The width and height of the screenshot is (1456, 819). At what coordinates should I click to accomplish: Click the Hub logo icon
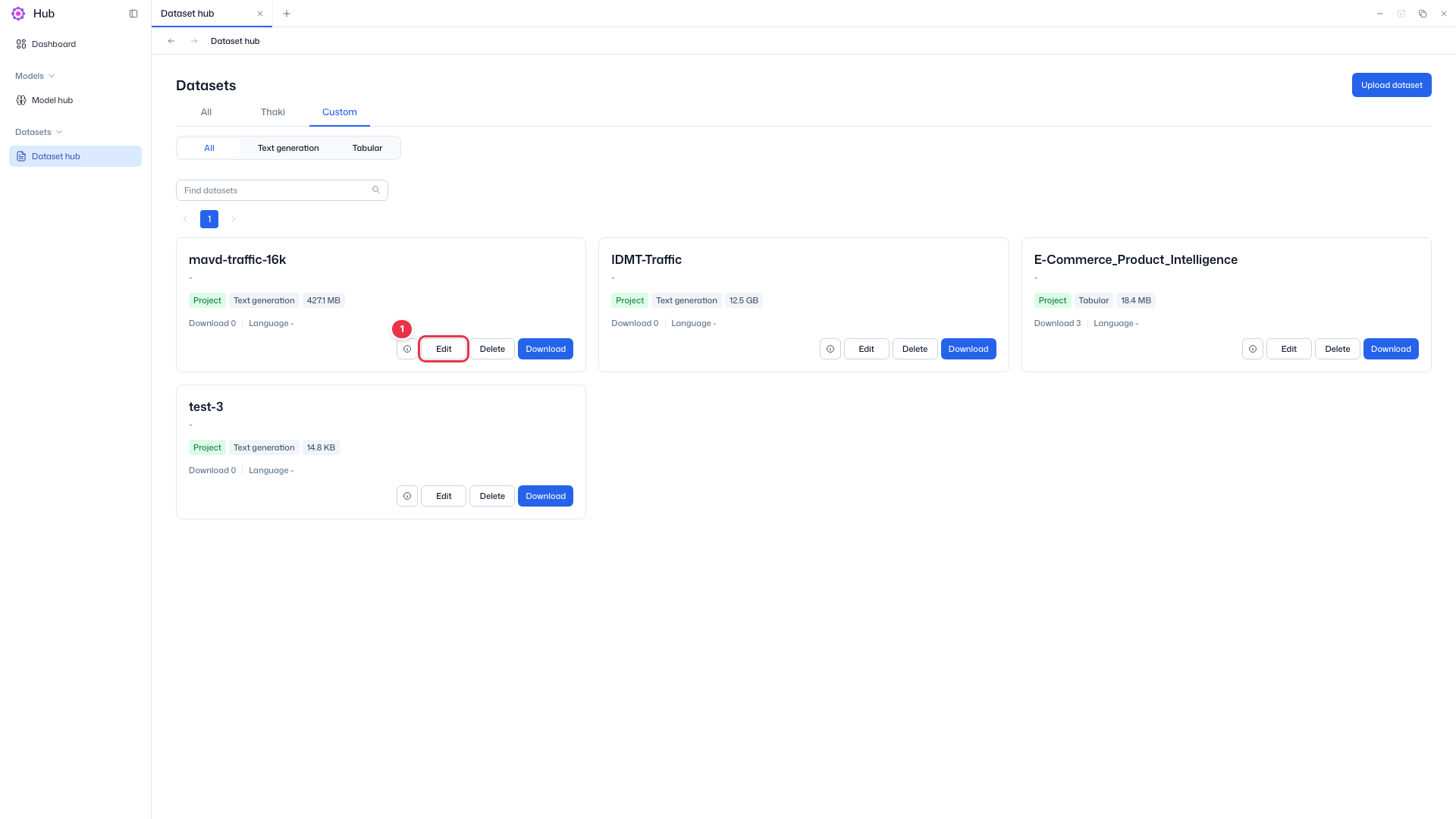tap(18, 14)
